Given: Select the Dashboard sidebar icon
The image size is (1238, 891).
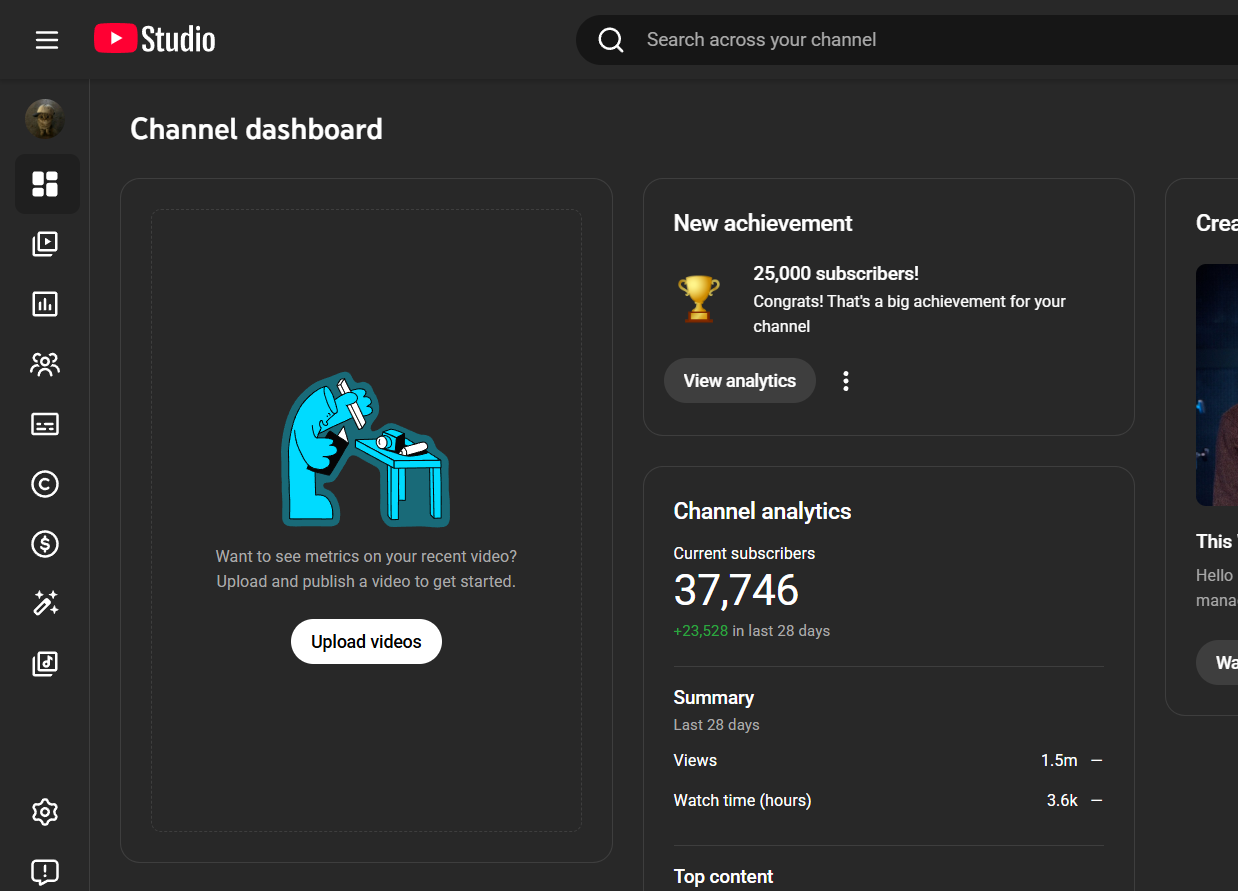Looking at the screenshot, I should point(45,184).
